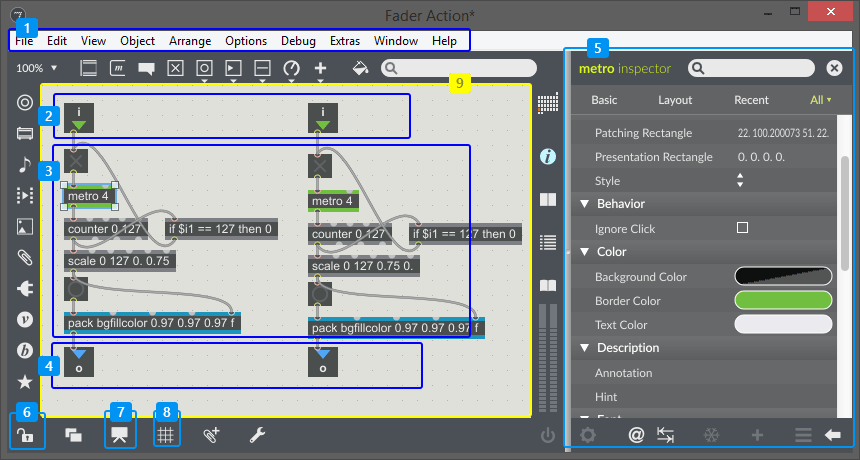Click the inspector @ attribute button

(636, 435)
